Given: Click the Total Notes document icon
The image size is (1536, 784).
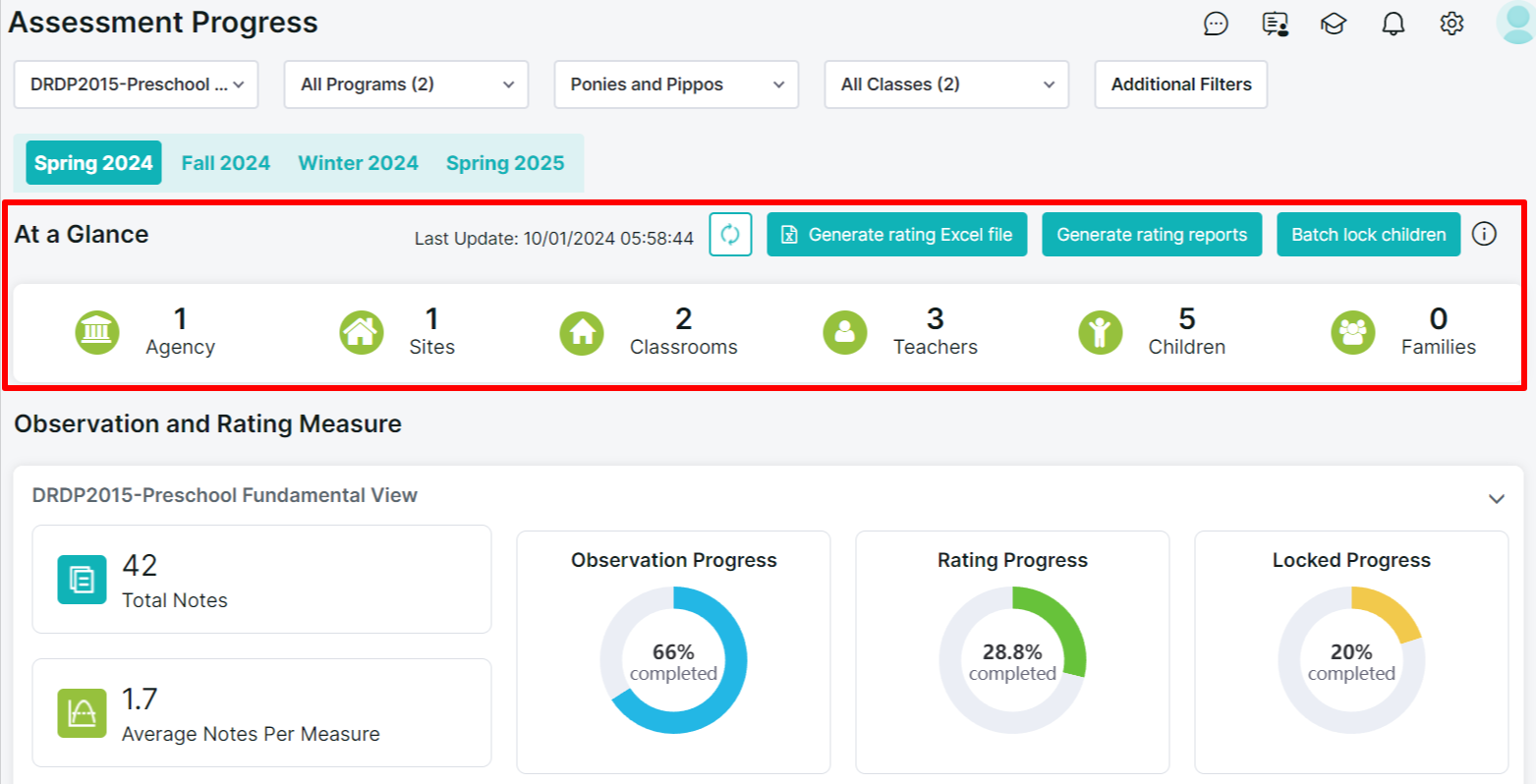Looking at the screenshot, I should coord(82,580).
